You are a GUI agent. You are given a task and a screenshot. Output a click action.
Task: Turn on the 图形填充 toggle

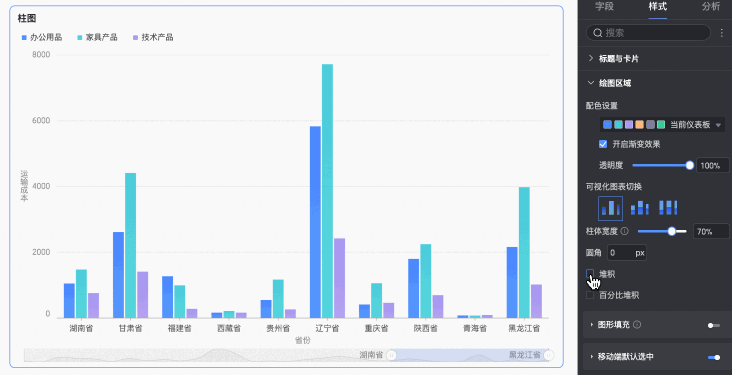pos(714,325)
